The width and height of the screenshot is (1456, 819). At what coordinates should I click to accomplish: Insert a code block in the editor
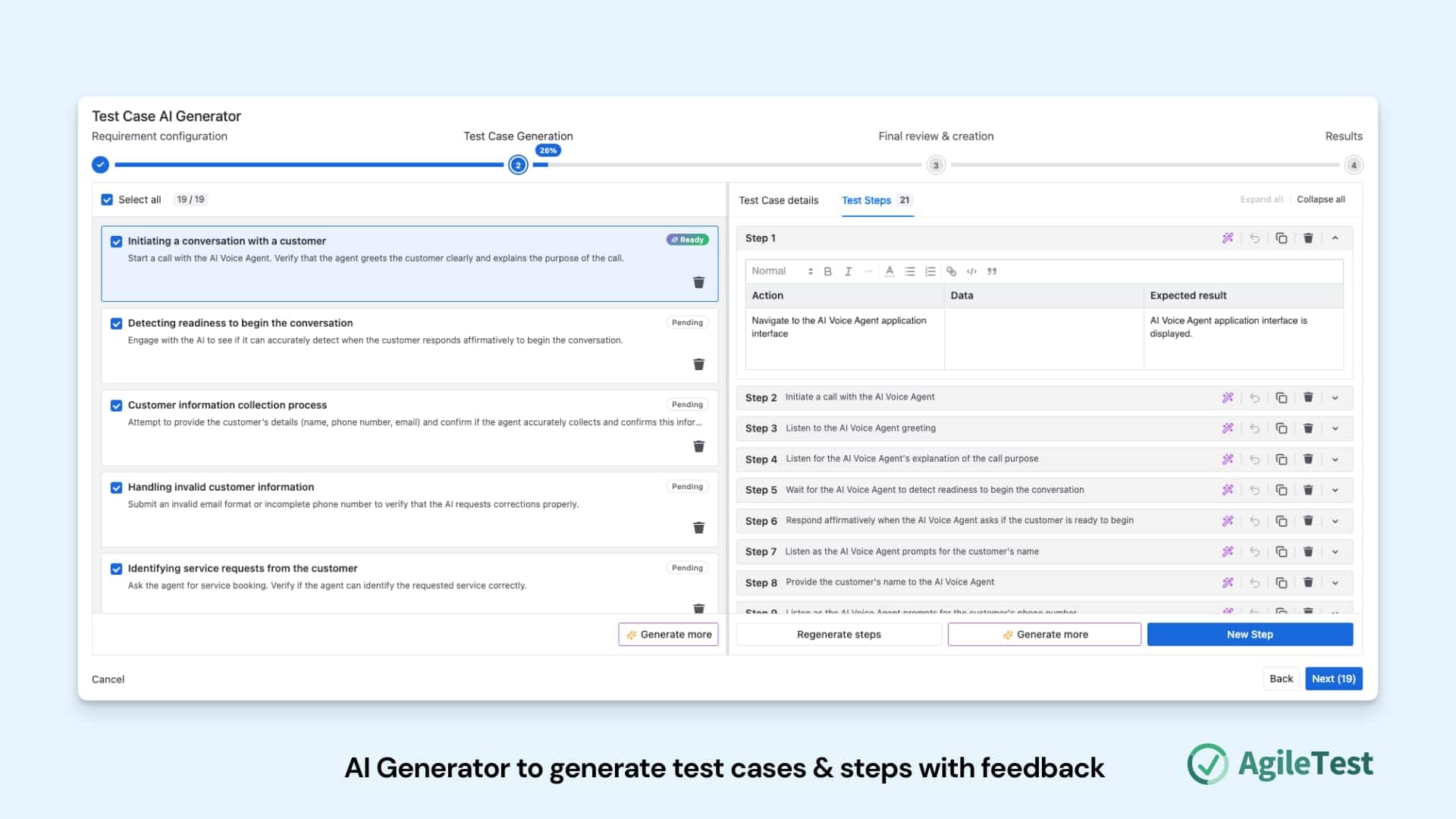coord(971,271)
